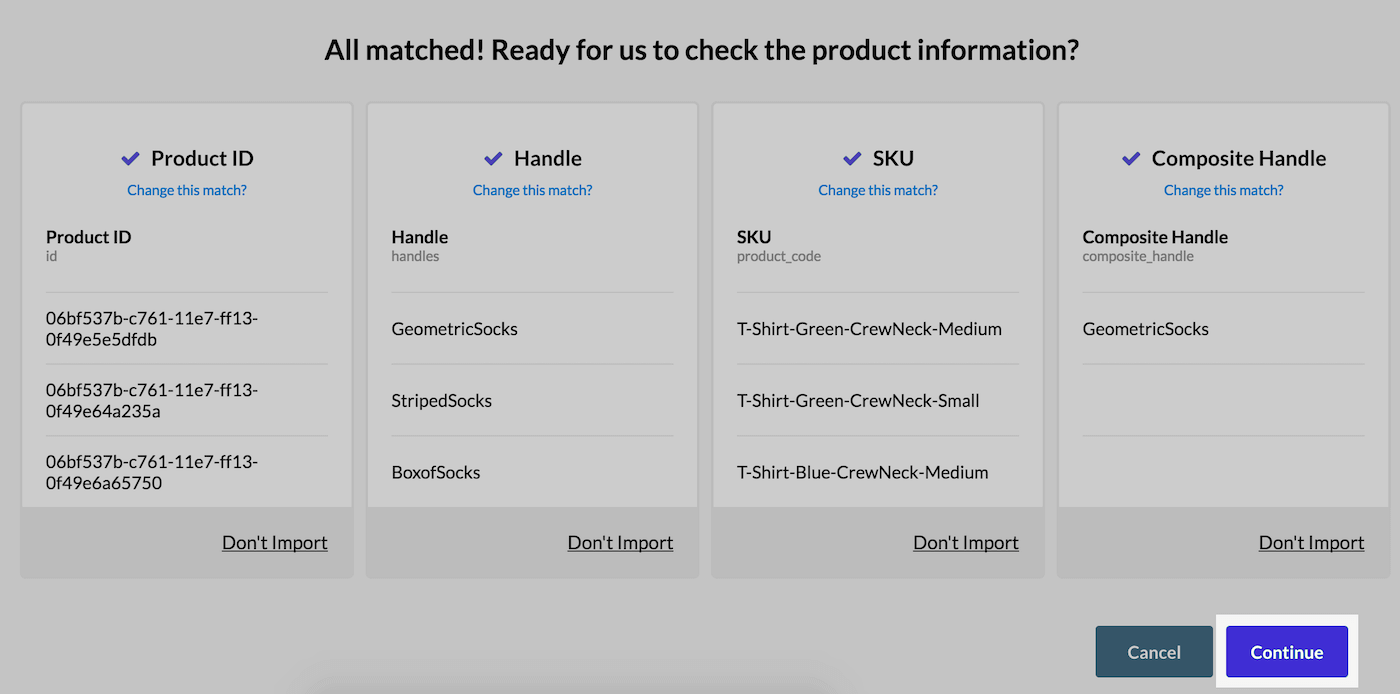Screen dimensions: 1400x694
Task: Change the match for the Handle column
Action: tap(532, 190)
